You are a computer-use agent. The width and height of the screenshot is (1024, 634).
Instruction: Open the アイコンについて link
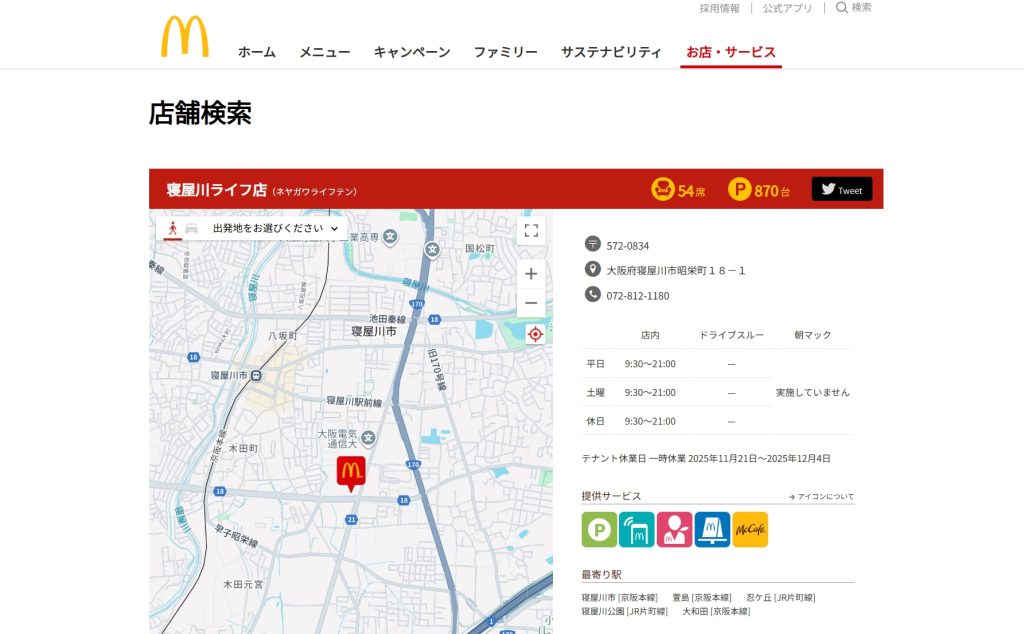pos(821,496)
